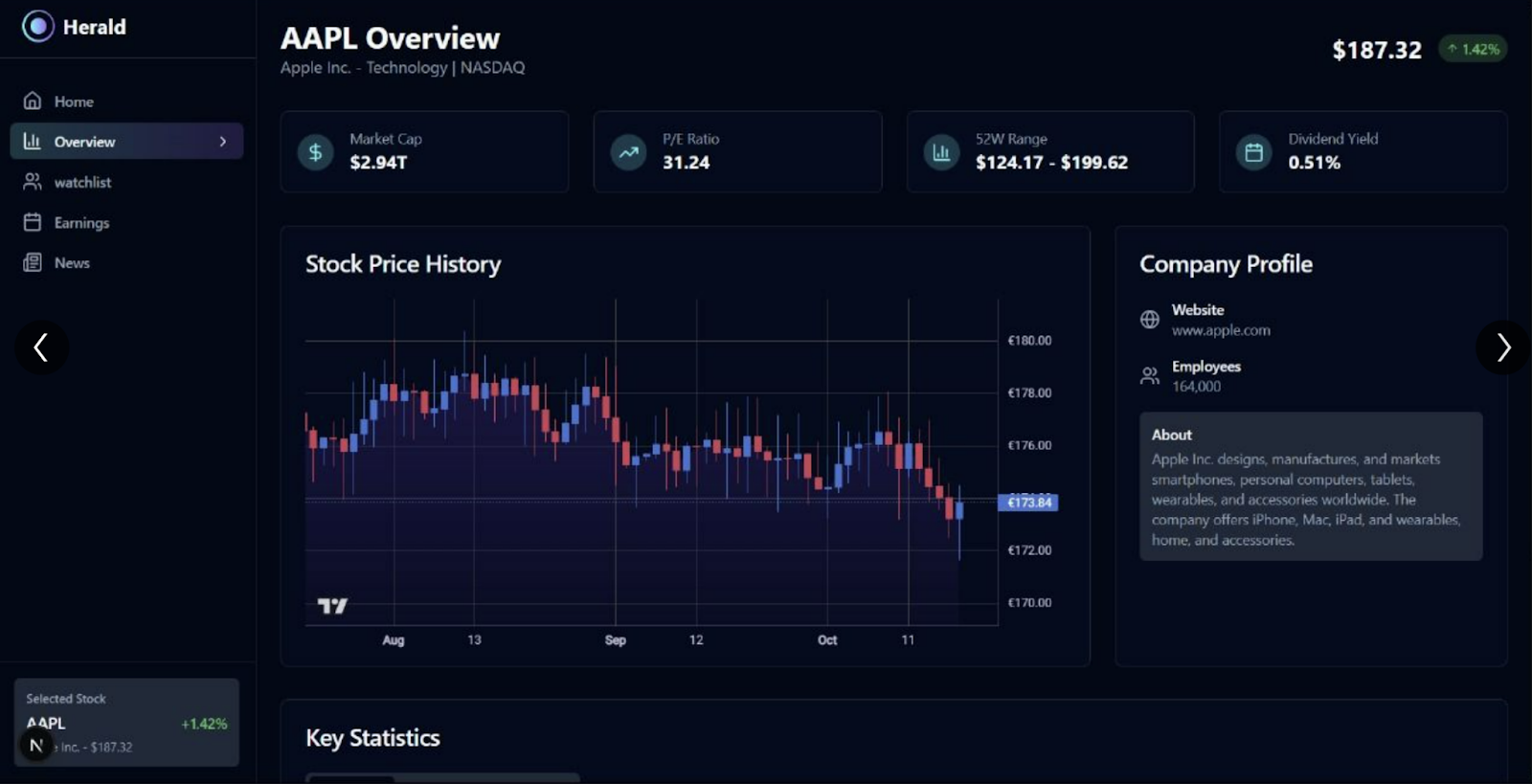Open the Home page in sidebar

tap(74, 101)
